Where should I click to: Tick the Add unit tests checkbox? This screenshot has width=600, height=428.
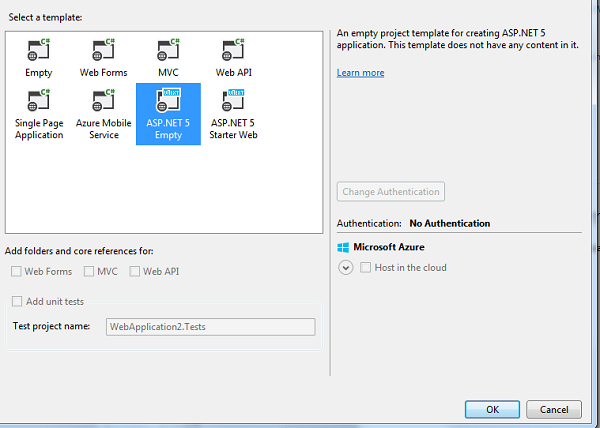(17, 301)
